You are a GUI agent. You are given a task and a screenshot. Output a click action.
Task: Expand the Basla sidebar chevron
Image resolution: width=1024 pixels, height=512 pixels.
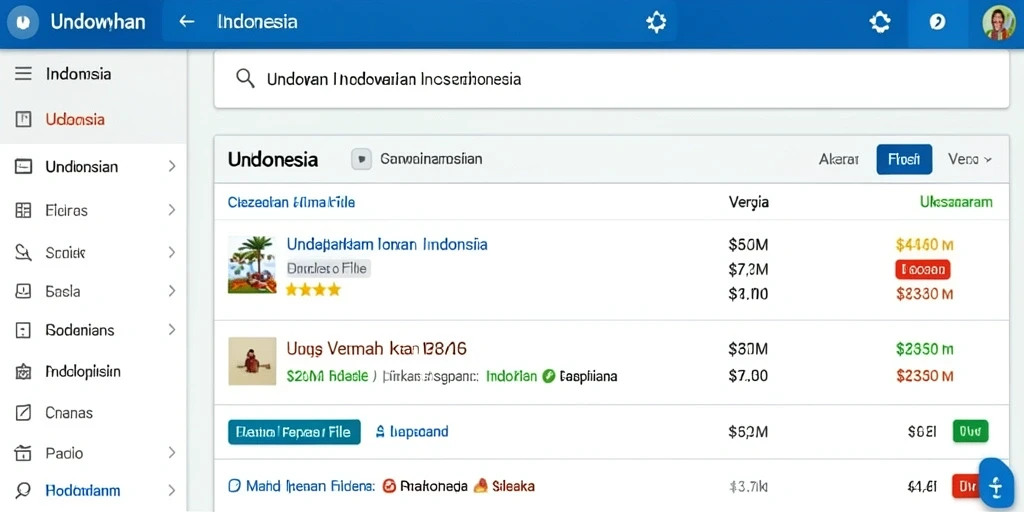coord(172,291)
